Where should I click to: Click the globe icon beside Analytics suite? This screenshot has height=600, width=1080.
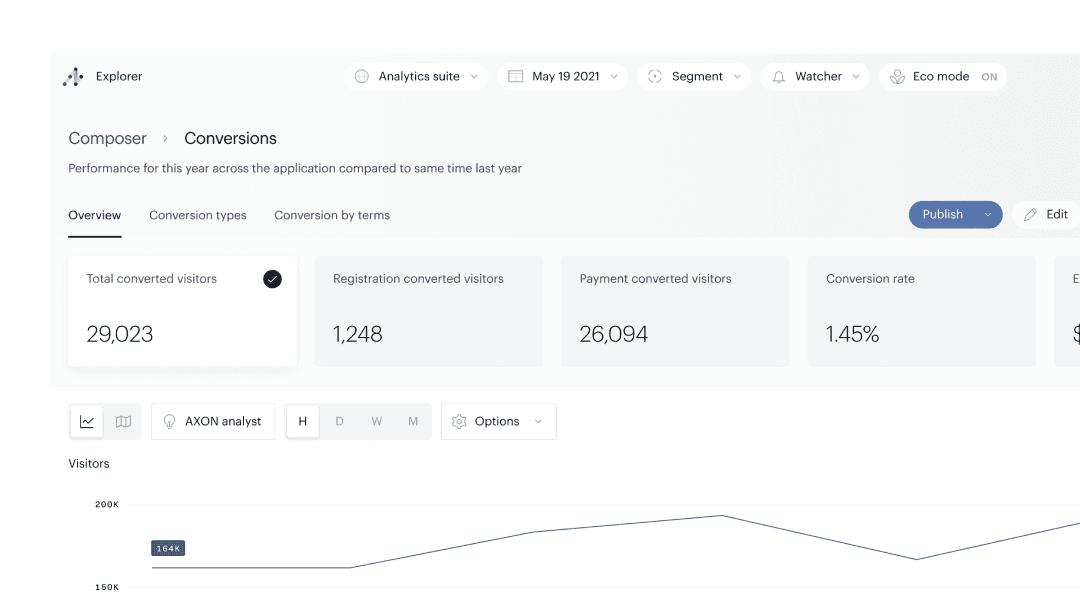click(362, 77)
